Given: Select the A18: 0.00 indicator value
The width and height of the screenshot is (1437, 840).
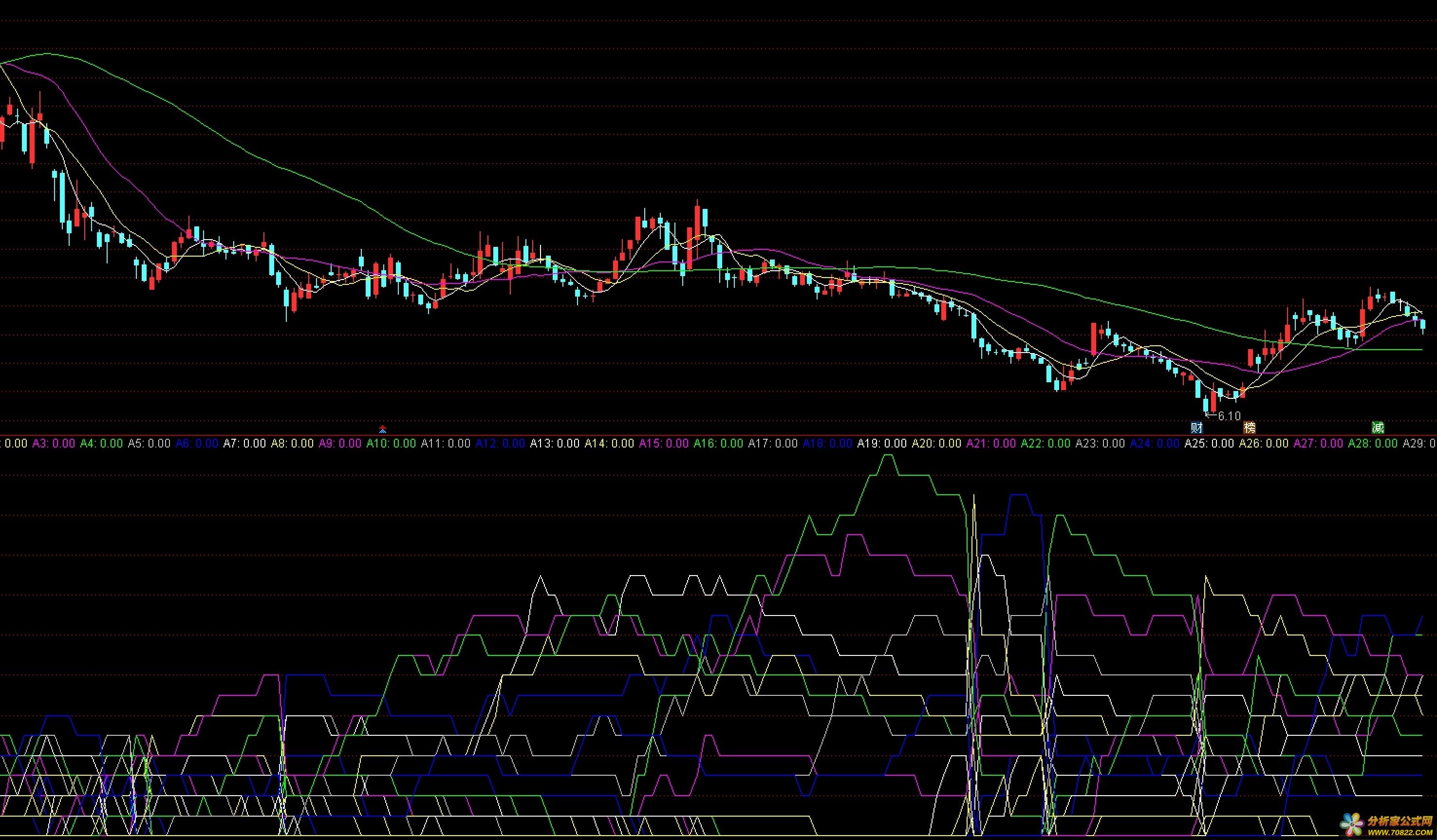Looking at the screenshot, I should tap(827, 443).
